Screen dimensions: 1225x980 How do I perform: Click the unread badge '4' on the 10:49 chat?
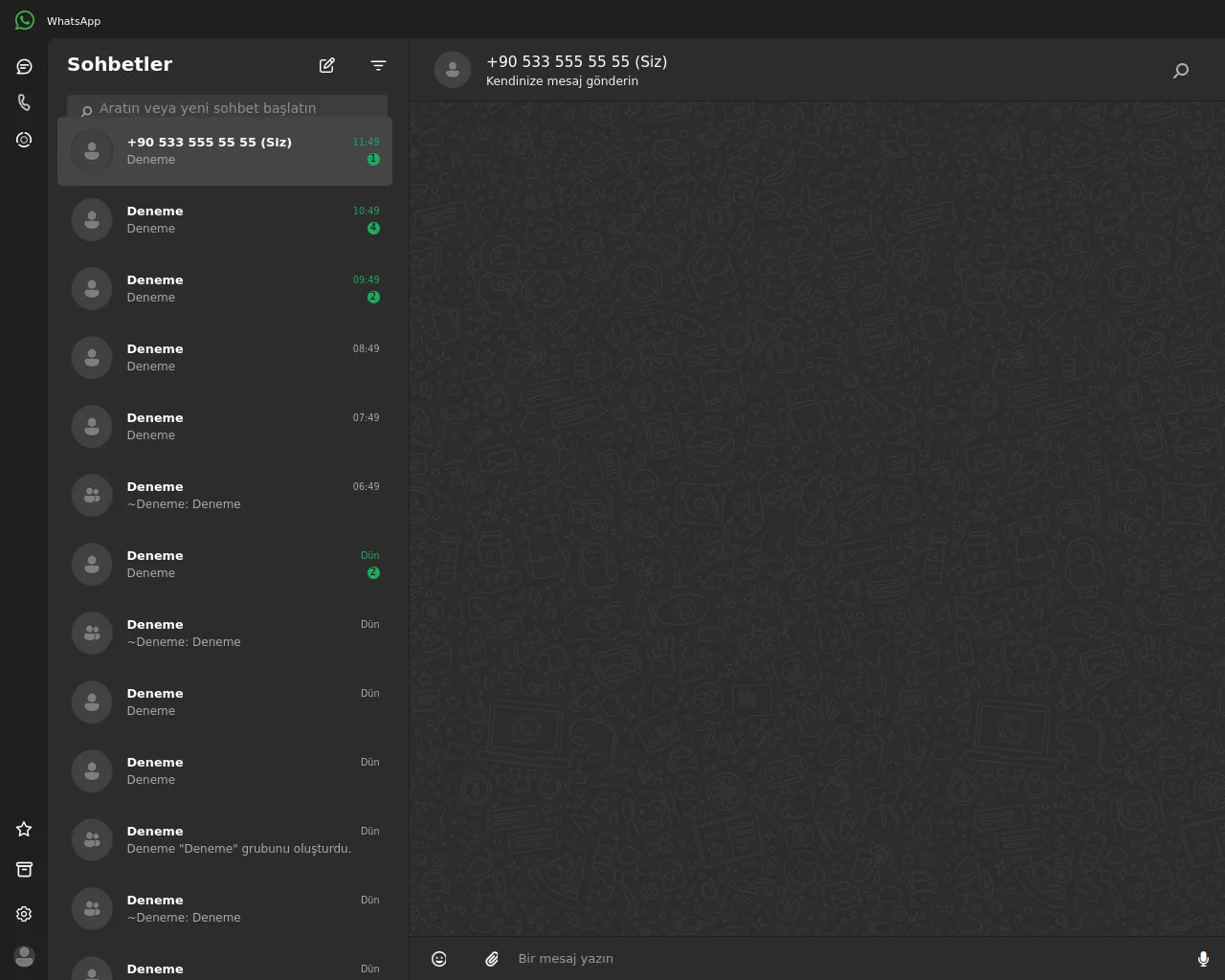click(x=373, y=228)
